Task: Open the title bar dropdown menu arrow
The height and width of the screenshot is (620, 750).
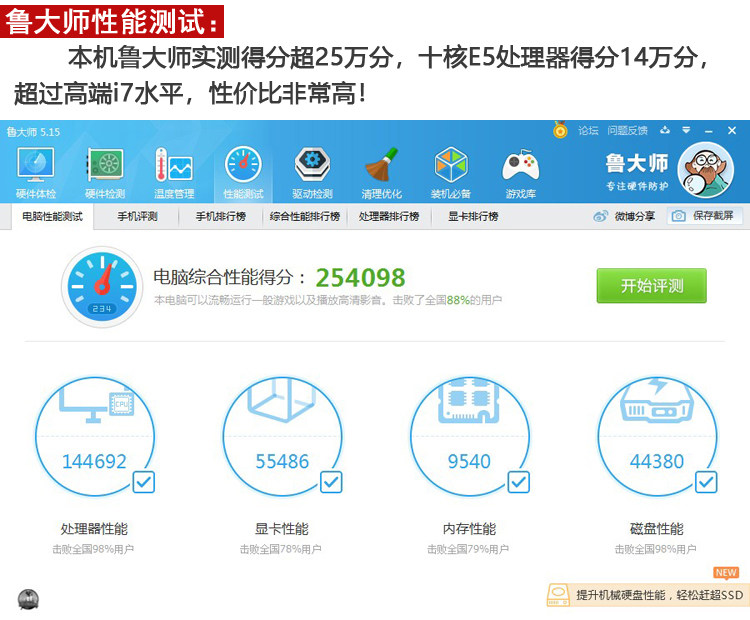Action: pyautogui.click(x=686, y=130)
